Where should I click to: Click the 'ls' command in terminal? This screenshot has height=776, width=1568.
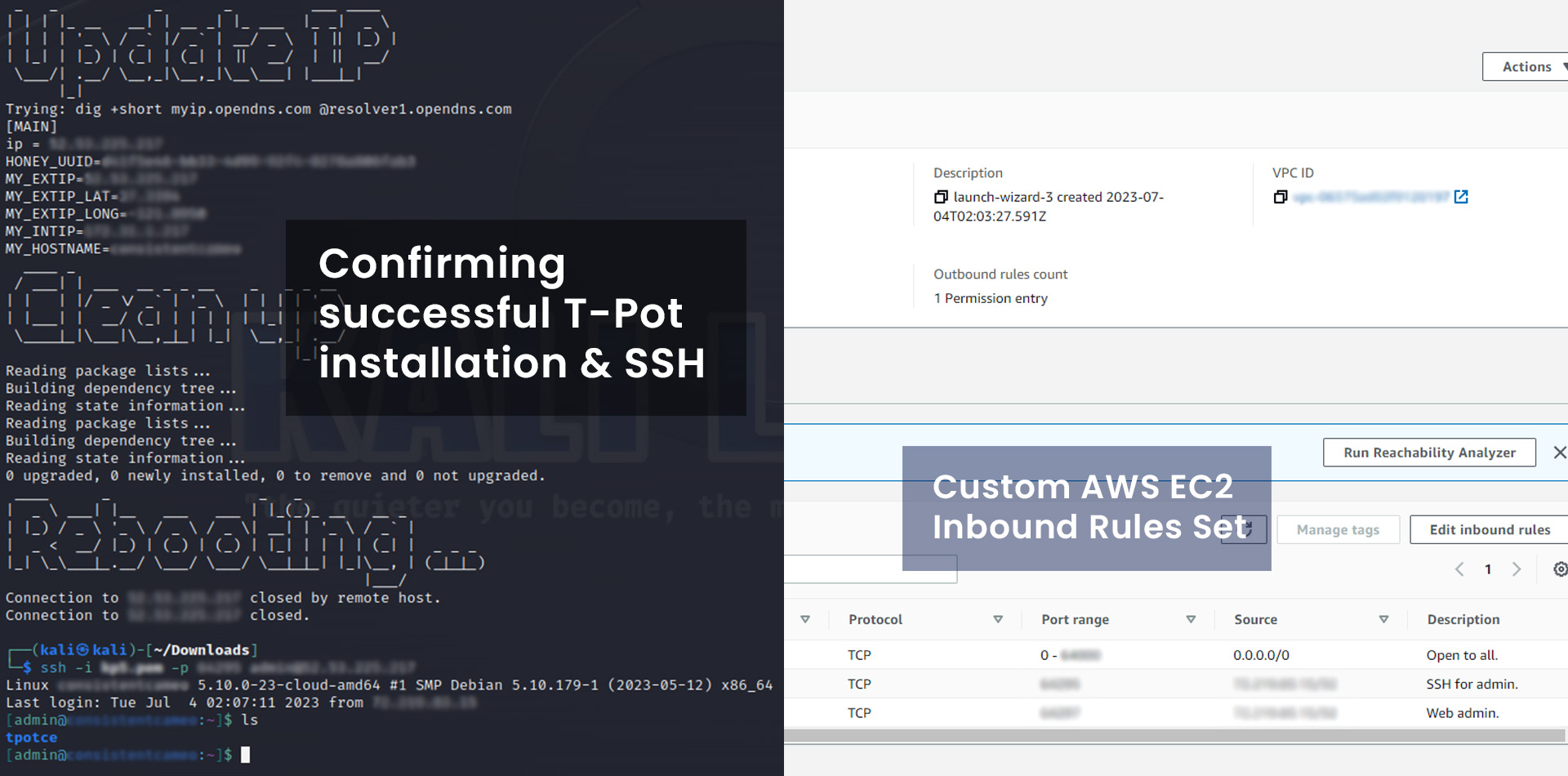pos(249,720)
